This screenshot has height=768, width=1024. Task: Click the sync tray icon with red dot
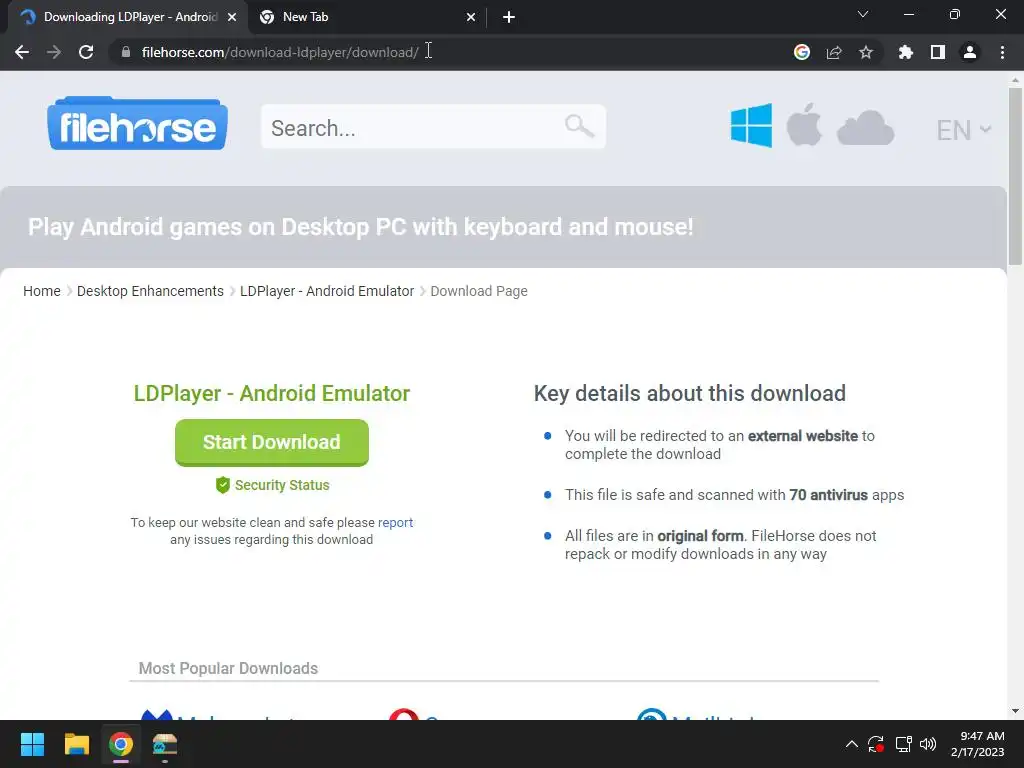[x=876, y=744]
